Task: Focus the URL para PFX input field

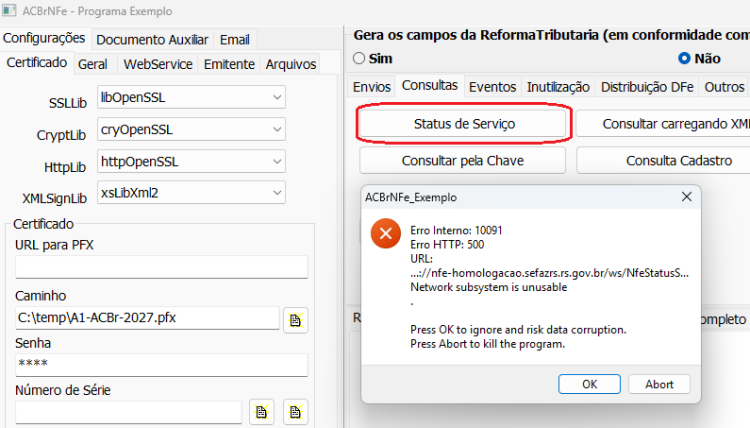Action: tap(162, 267)
